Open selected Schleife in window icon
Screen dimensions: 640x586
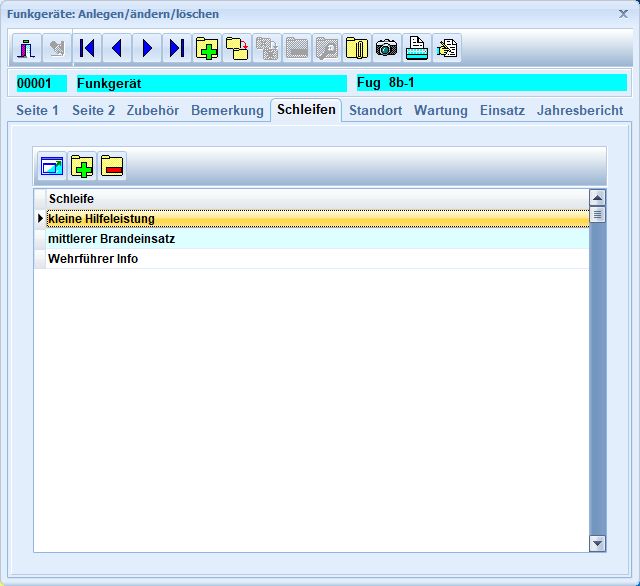coord(52,166)
